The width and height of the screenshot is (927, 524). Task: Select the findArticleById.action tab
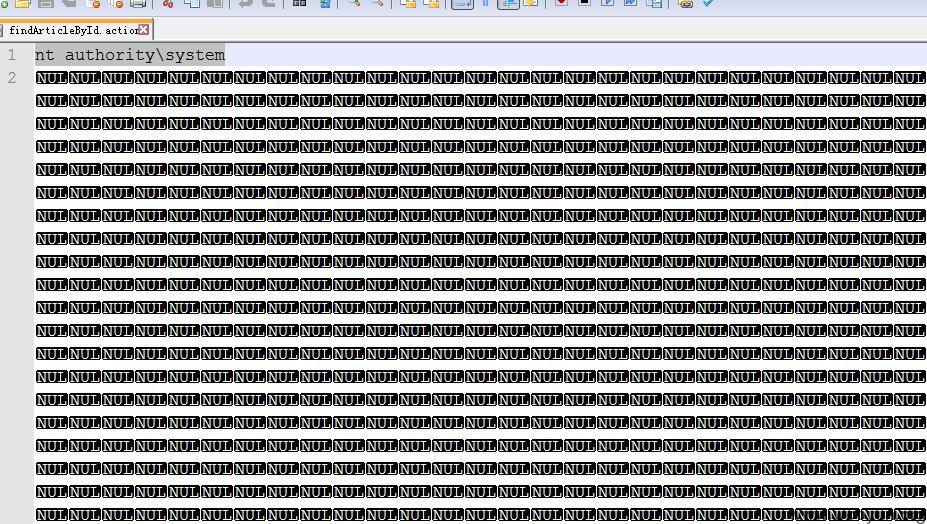point(73,30)
